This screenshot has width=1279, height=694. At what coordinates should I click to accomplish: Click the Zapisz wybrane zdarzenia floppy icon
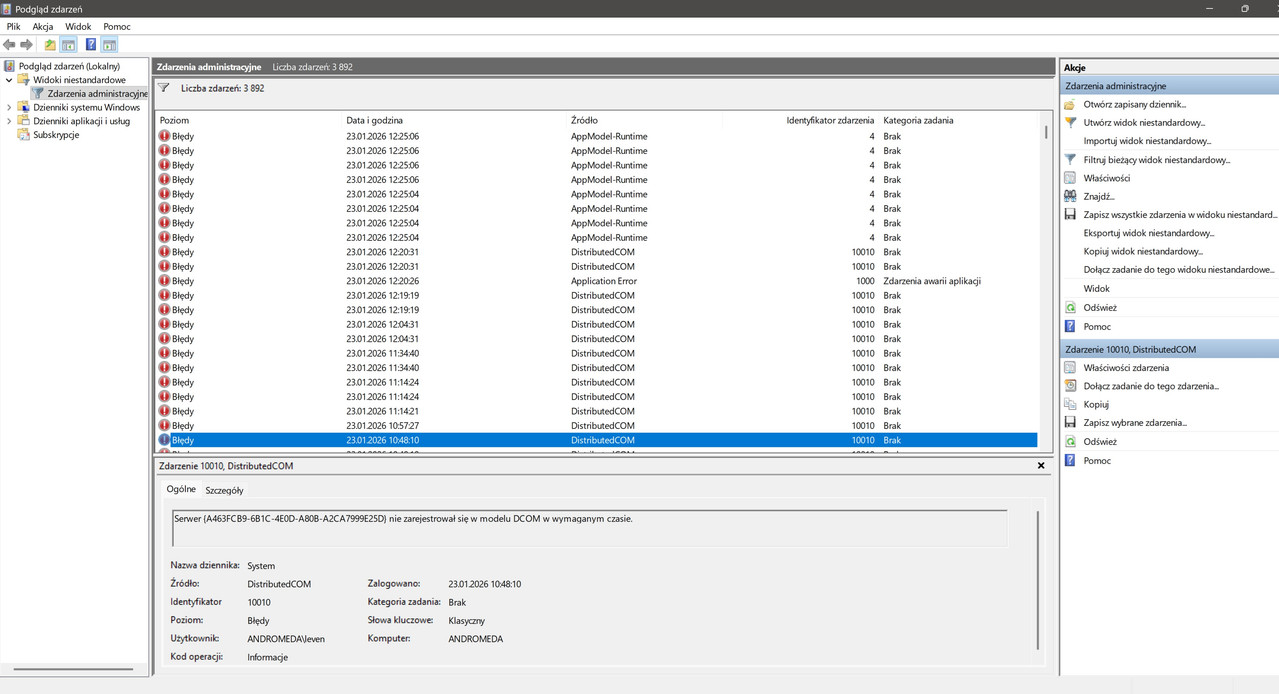click(1070, 422)
